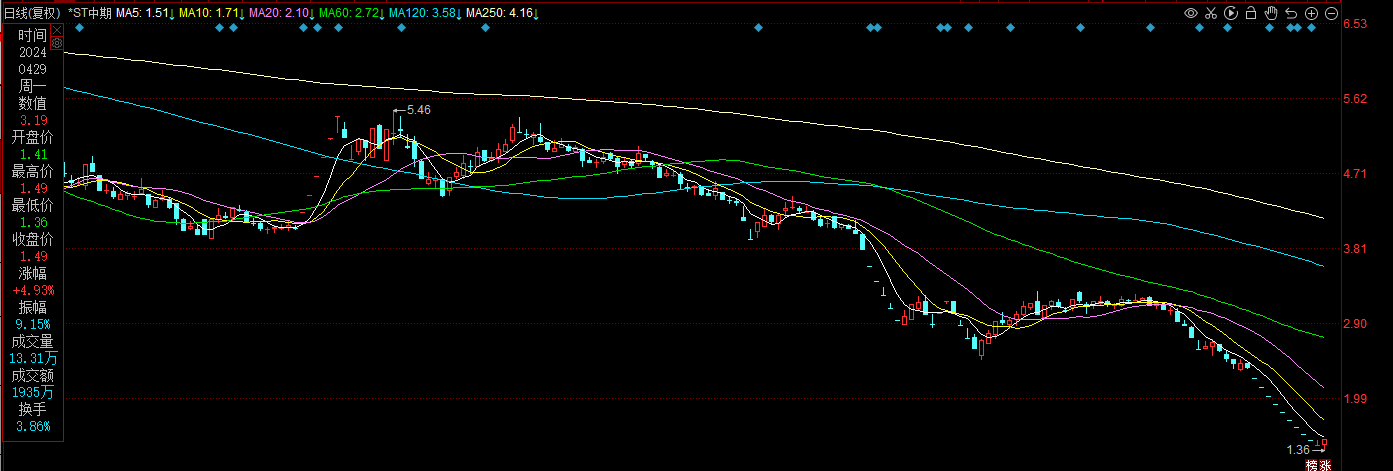Toggle the eye visibility icon in chart toolbar
Image resolution: width=1393 pixels, height=471 pixels.
click(x=1191, y=13)
